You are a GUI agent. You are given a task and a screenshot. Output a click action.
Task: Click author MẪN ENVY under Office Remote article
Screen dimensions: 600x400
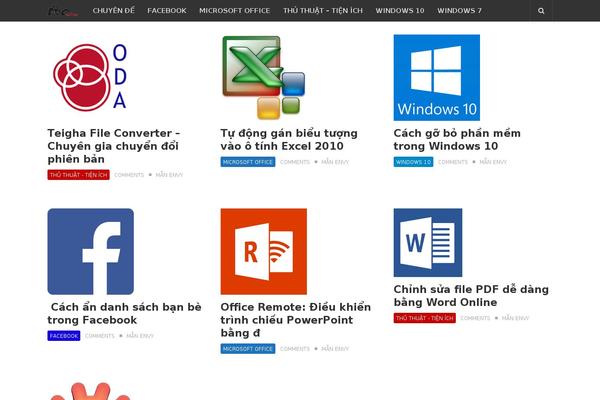pyautogui.click(x=335, y=349)
